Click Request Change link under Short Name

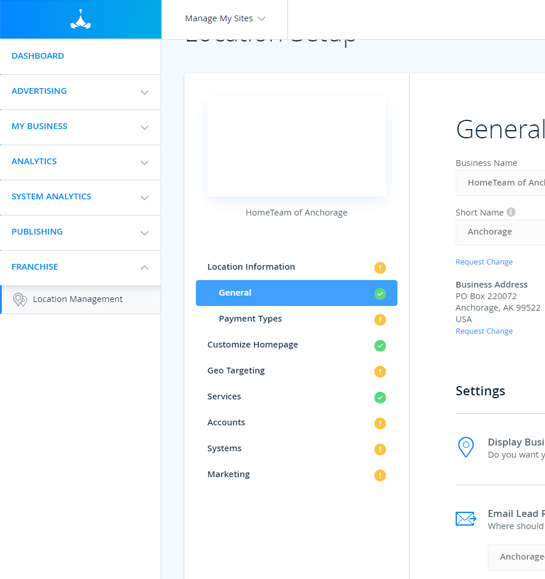pyautogui.click(x=484, y=262)
